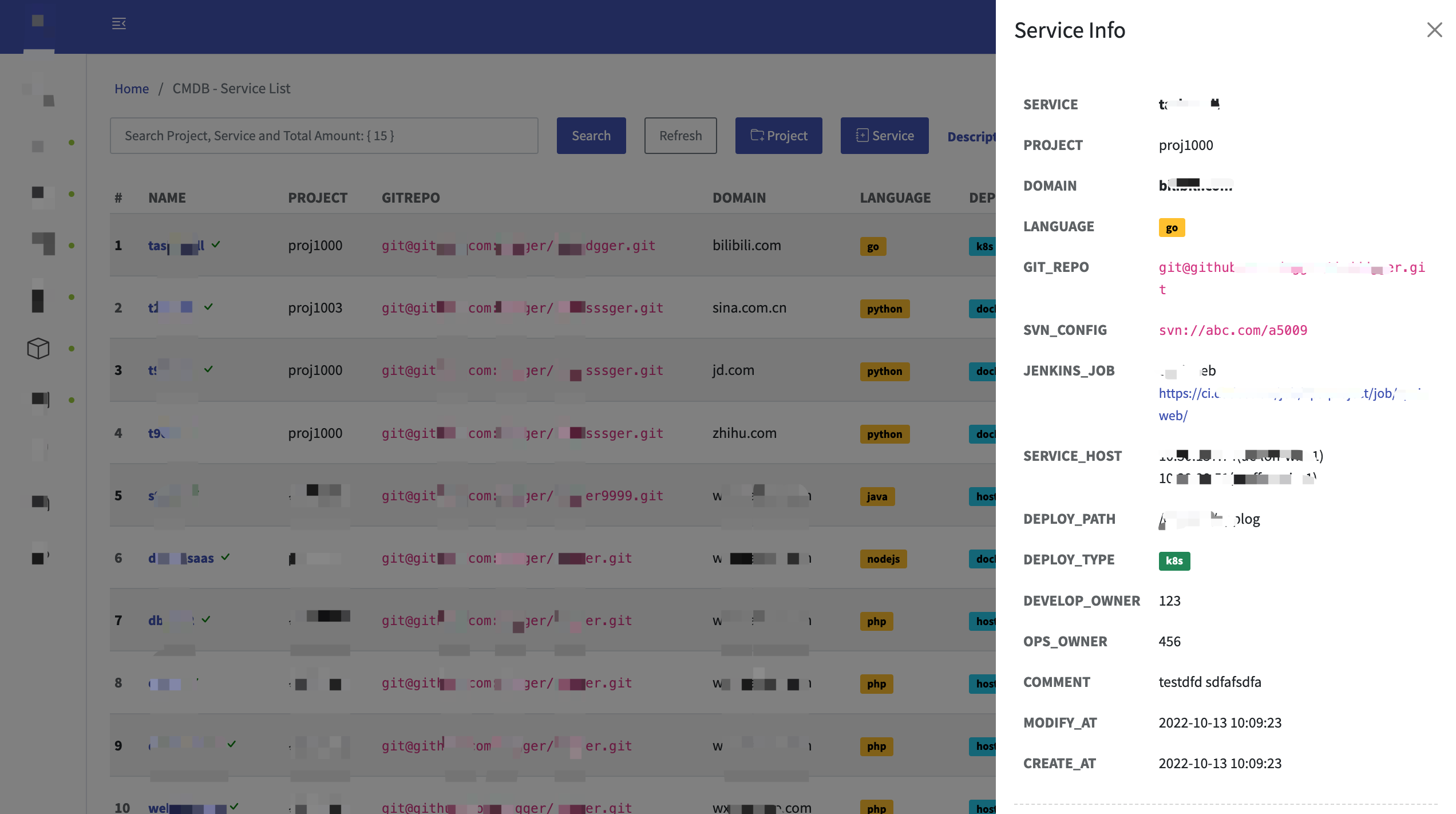
Task: Collapse the sidebar with the hamburger icon
Action: [x=119, y=23]
